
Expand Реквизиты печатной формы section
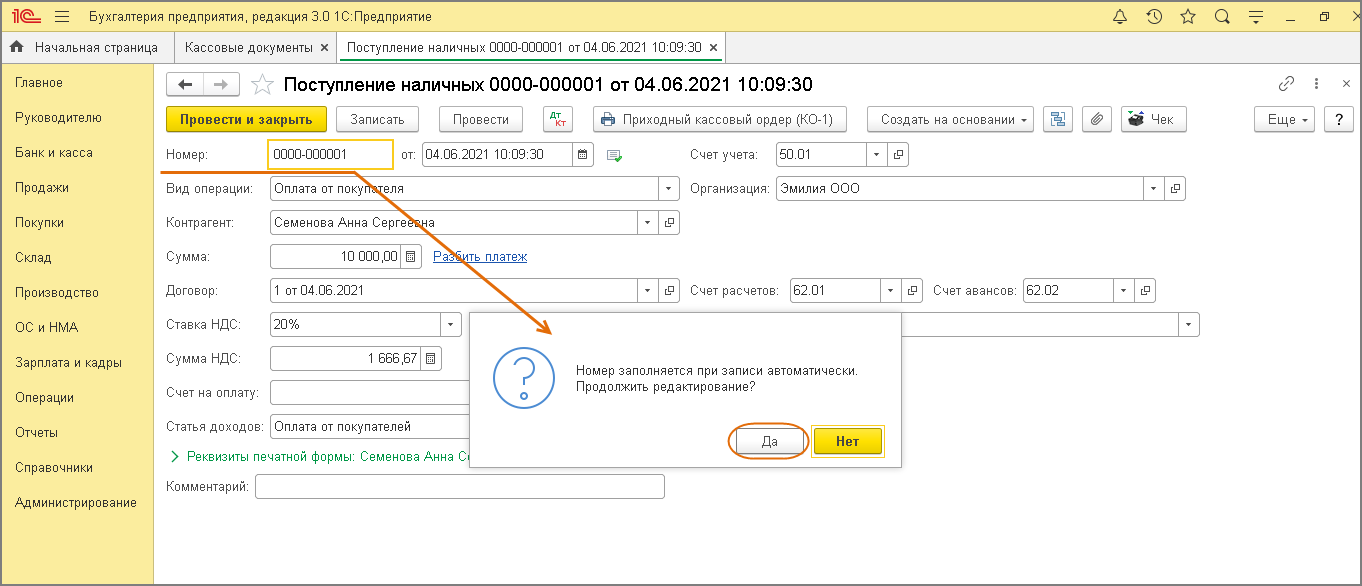pos(176,456)
